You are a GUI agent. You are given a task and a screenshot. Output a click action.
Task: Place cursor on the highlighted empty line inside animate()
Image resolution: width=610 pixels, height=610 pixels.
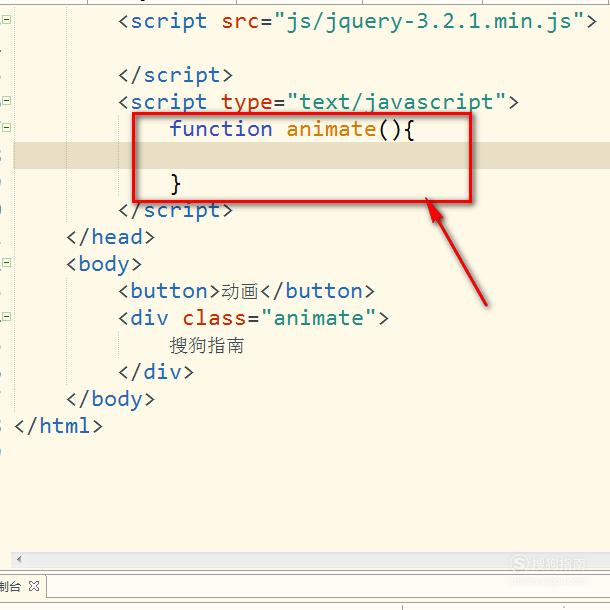(311, 156)
